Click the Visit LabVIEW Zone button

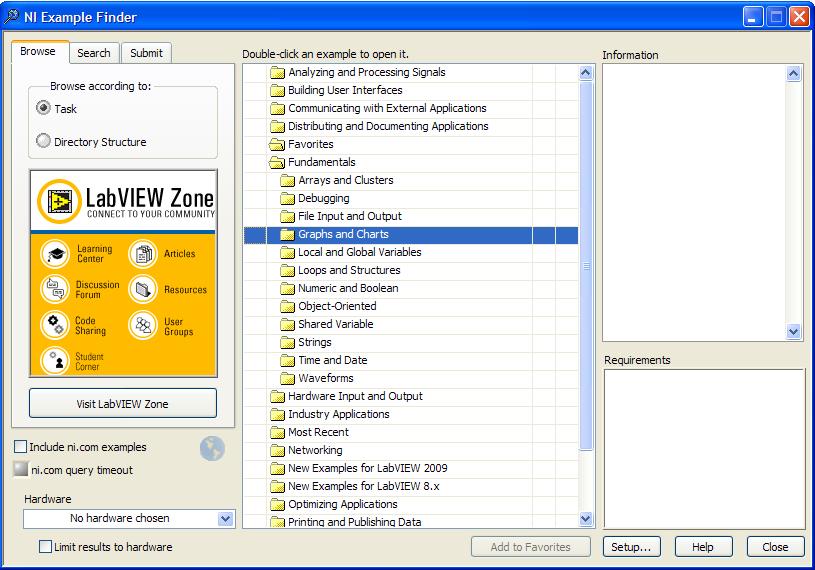click(x=123, y=404)
